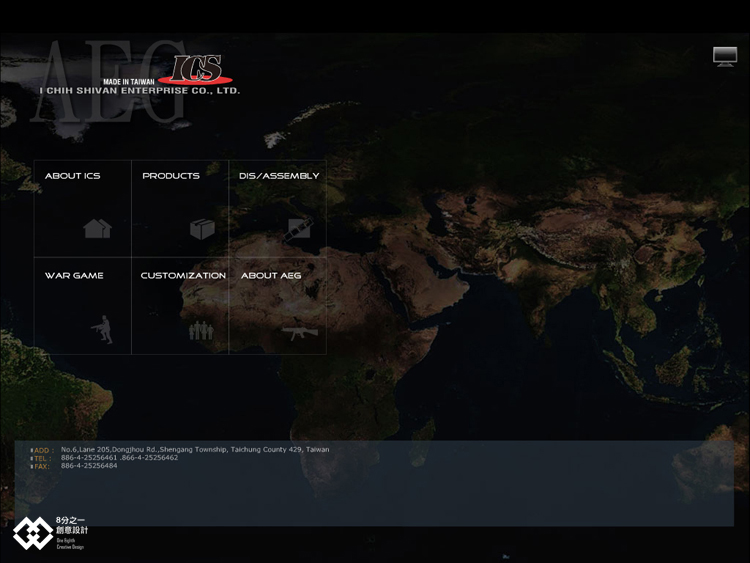Open the ABOUT AEG menu tile
The height and width of the screenshot is (563, 750).
click(x=278, y=306)
